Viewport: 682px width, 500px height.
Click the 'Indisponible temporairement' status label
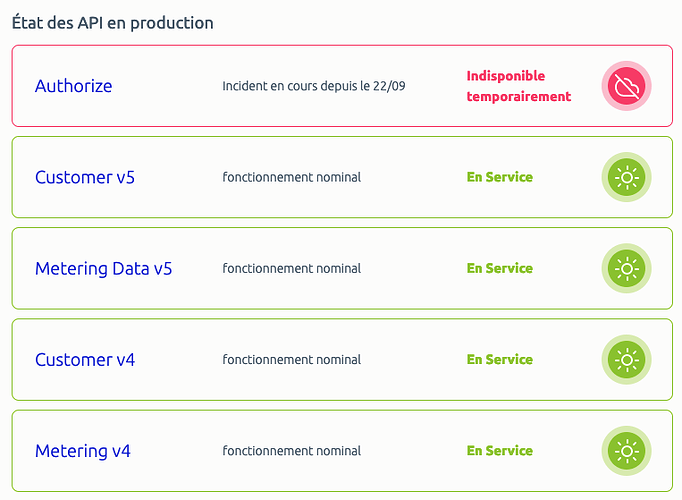[x=518, y=86]
